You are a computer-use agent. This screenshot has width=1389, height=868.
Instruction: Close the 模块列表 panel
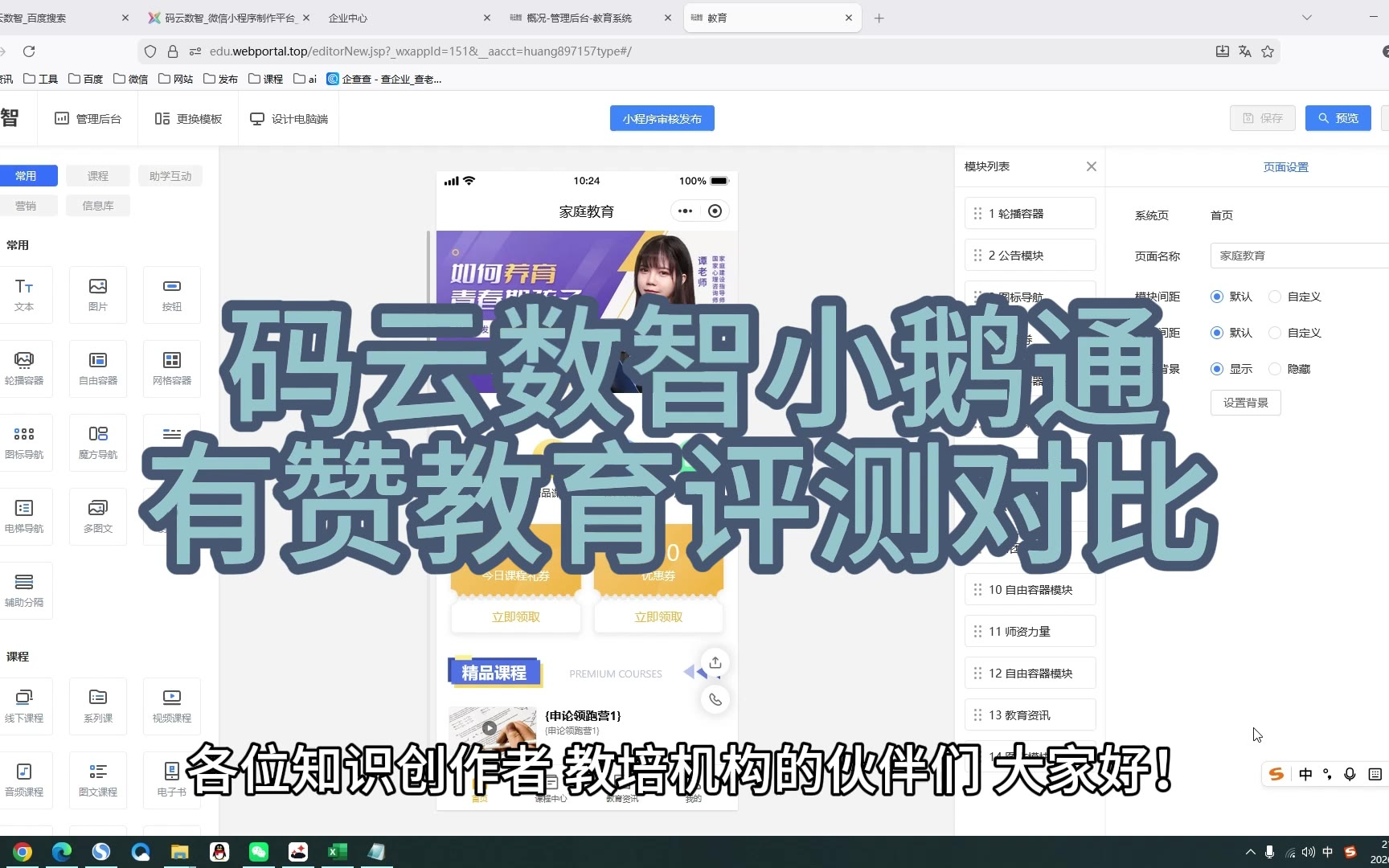point(1091,166)
